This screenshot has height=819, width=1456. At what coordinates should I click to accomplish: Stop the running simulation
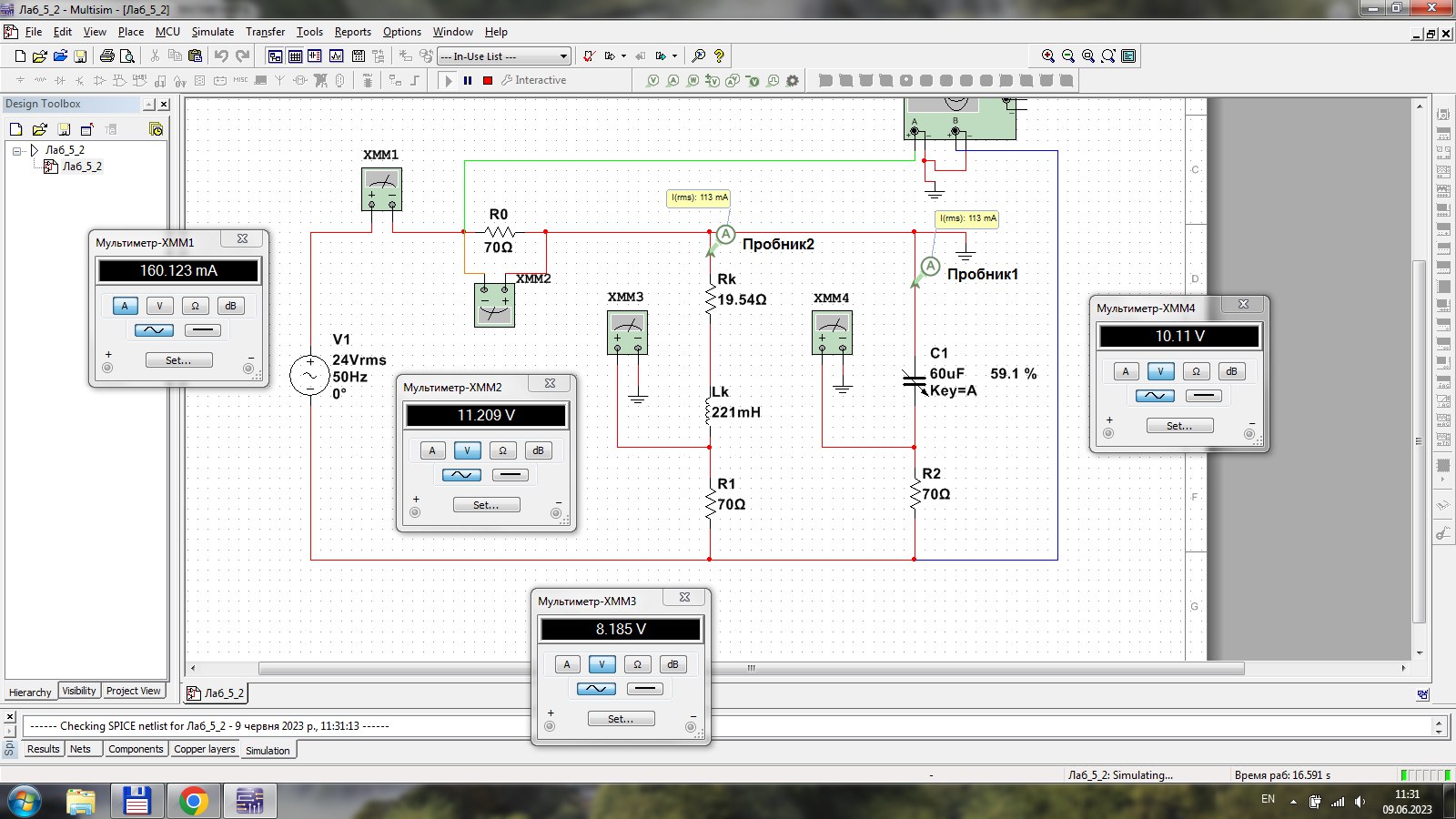(488, 80)
